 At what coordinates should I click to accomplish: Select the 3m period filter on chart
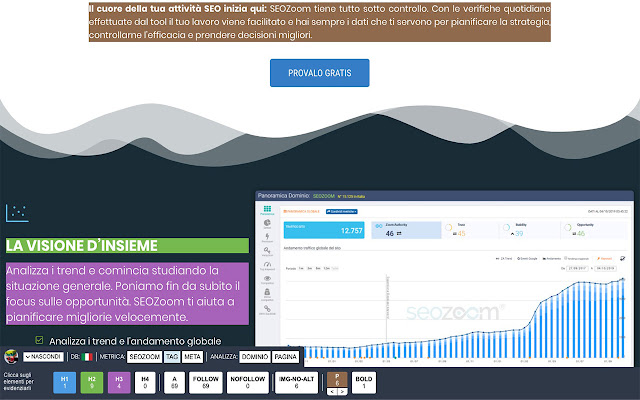point(310,269)
